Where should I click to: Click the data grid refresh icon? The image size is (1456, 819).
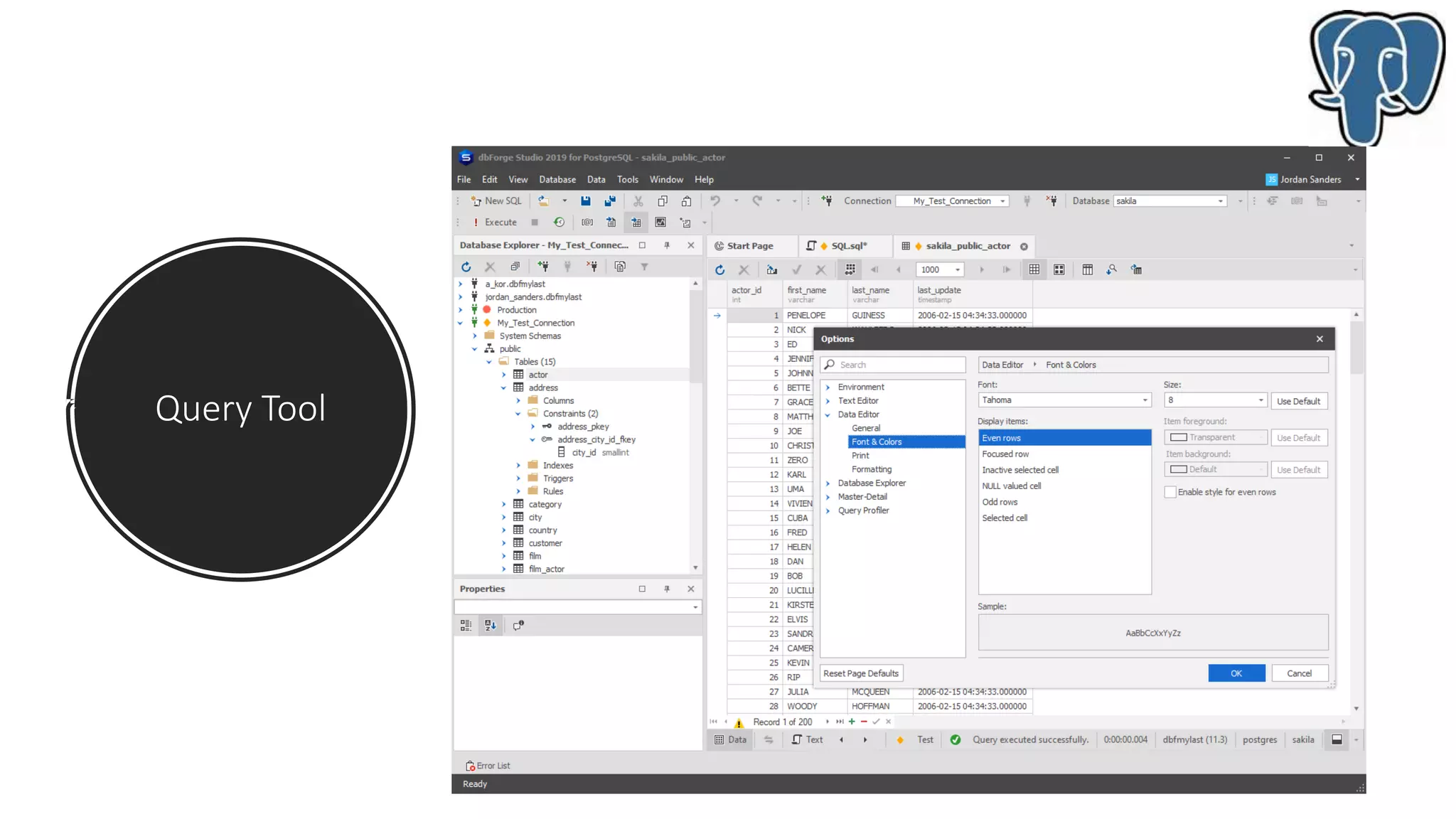(x=719, y=270)
